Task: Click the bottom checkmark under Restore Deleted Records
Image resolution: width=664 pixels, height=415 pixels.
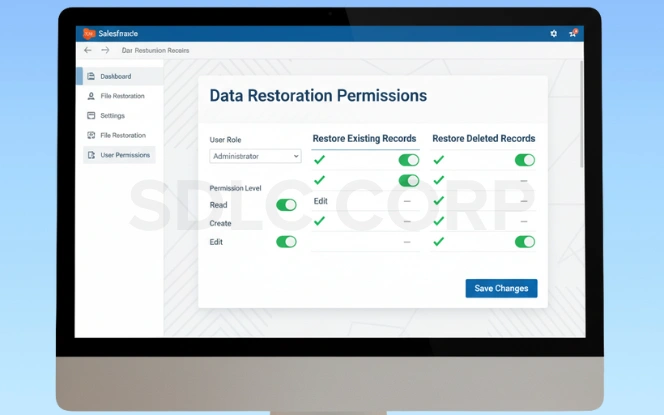Action: [x=439, y=241]
